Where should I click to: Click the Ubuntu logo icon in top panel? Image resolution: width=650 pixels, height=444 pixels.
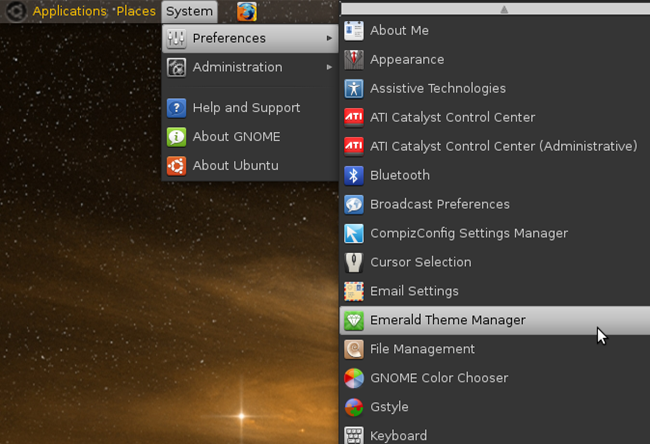pos(16,12)
